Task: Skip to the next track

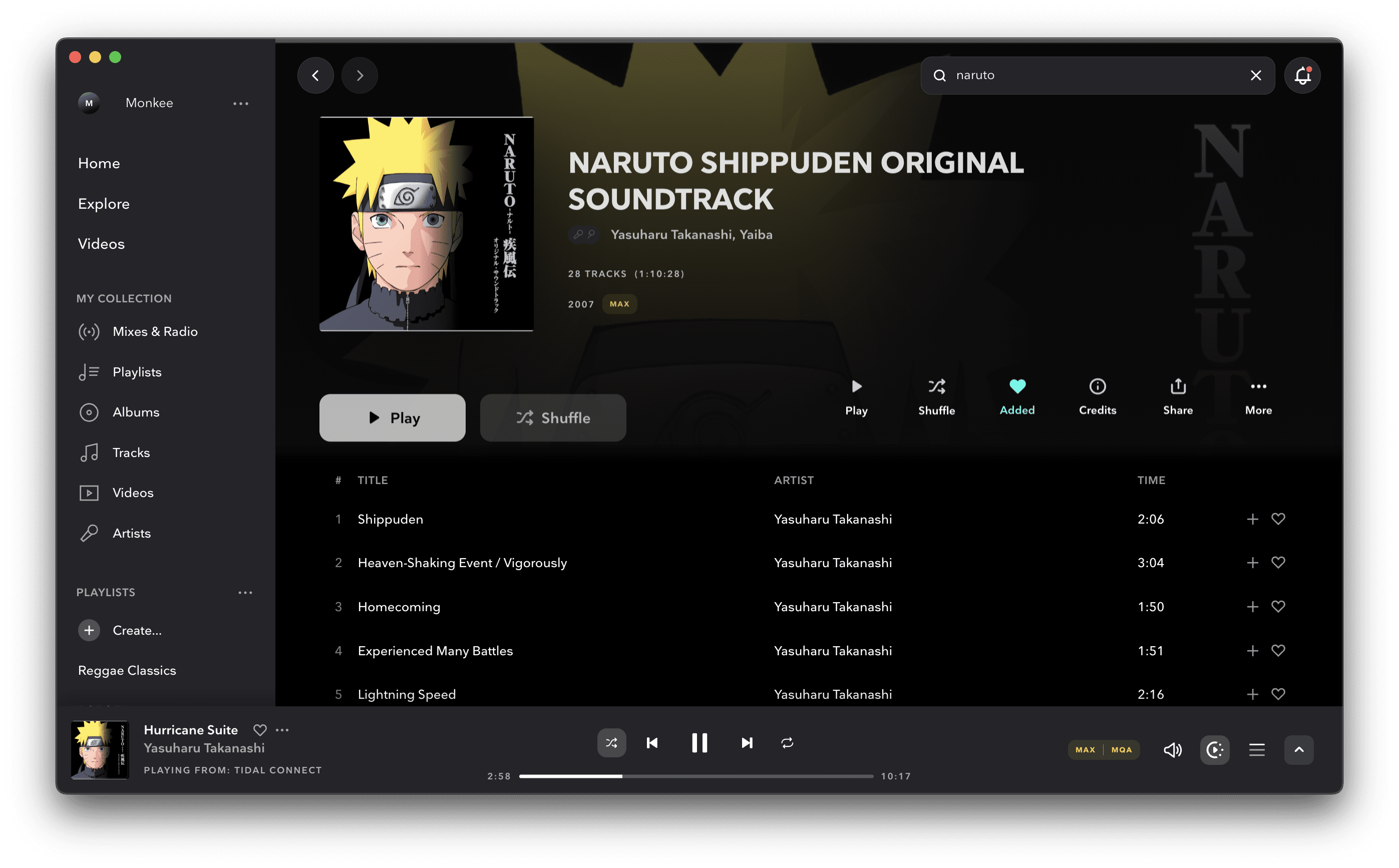Action: (746, 743)
